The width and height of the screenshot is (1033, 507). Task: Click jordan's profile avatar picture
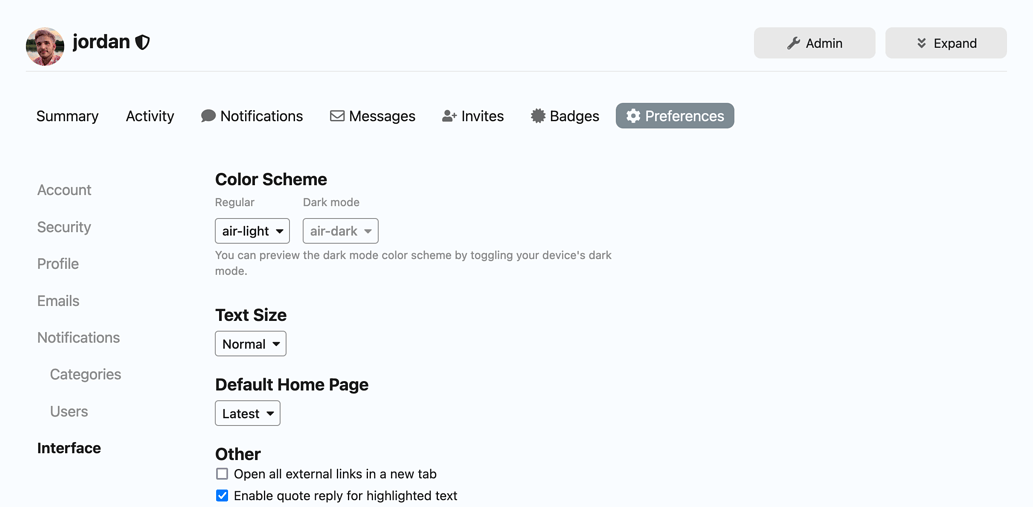point(45,46)
